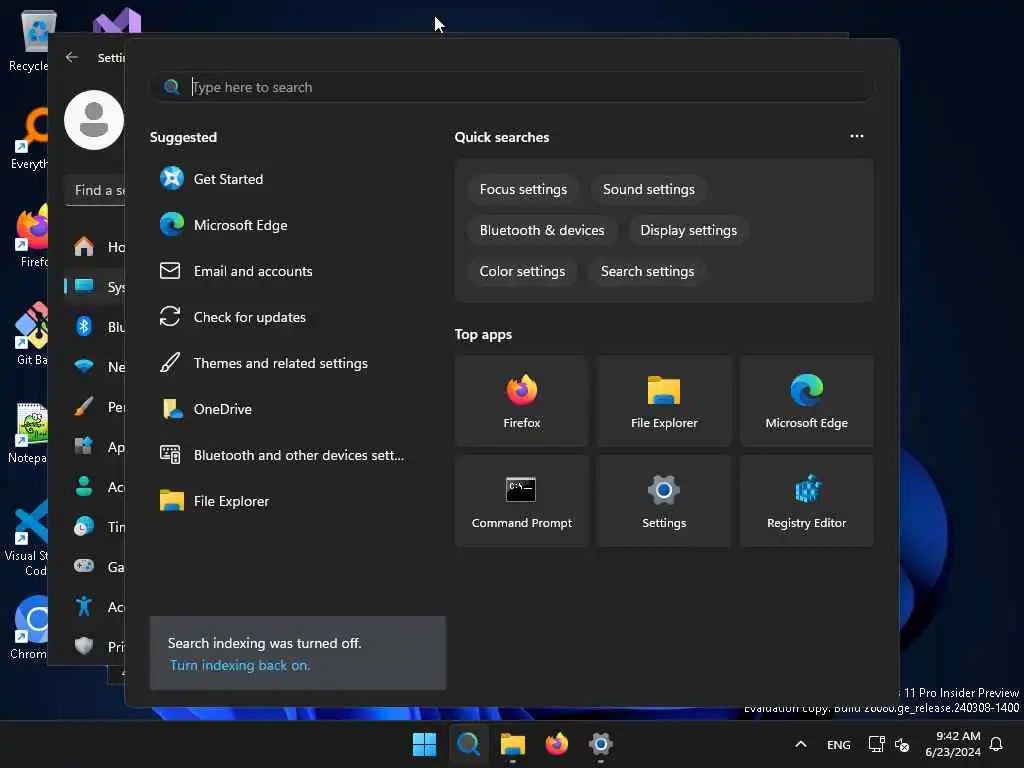Click Turn indexing back on link

point(240,665)
